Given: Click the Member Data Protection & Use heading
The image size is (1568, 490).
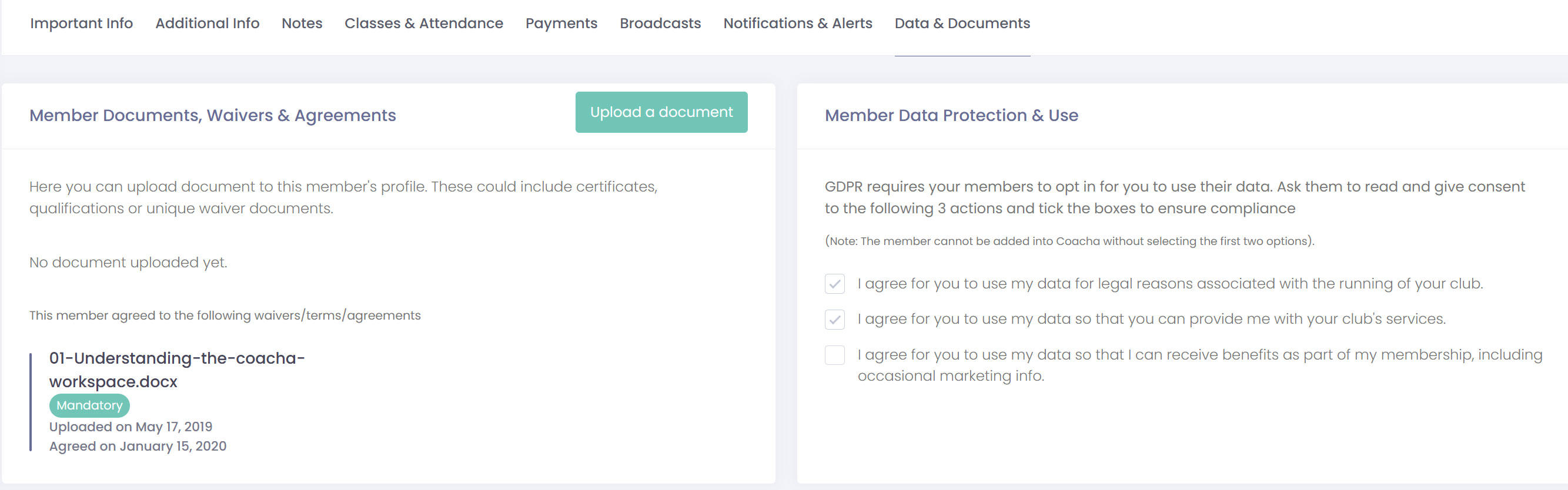Looking at the screenshot, I should (x=951, y=116).
